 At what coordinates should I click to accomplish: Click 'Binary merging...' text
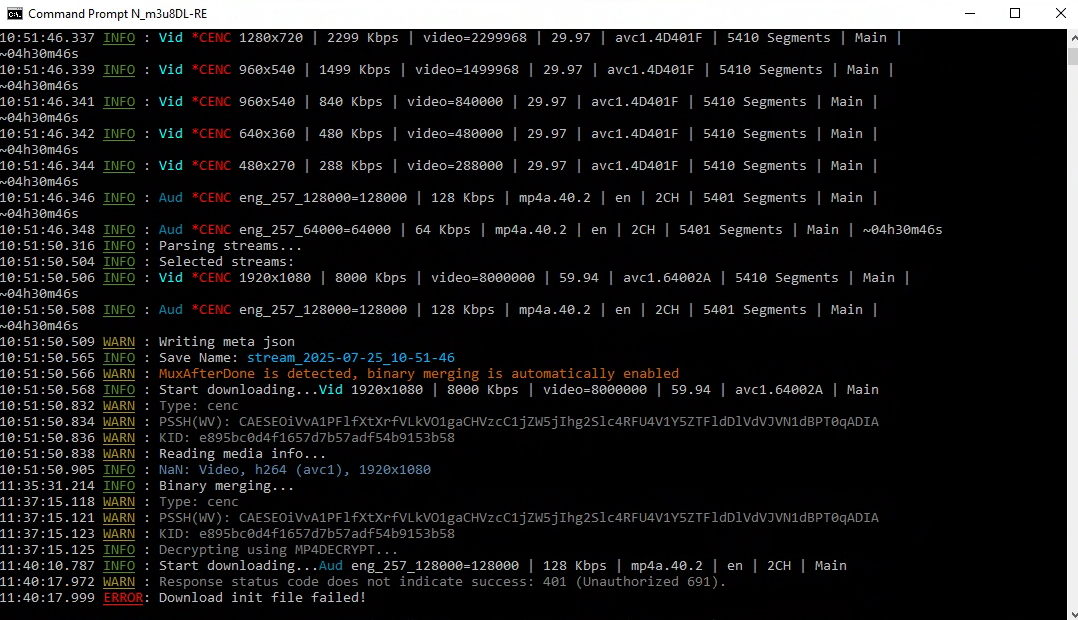click(x=226, y=486)
